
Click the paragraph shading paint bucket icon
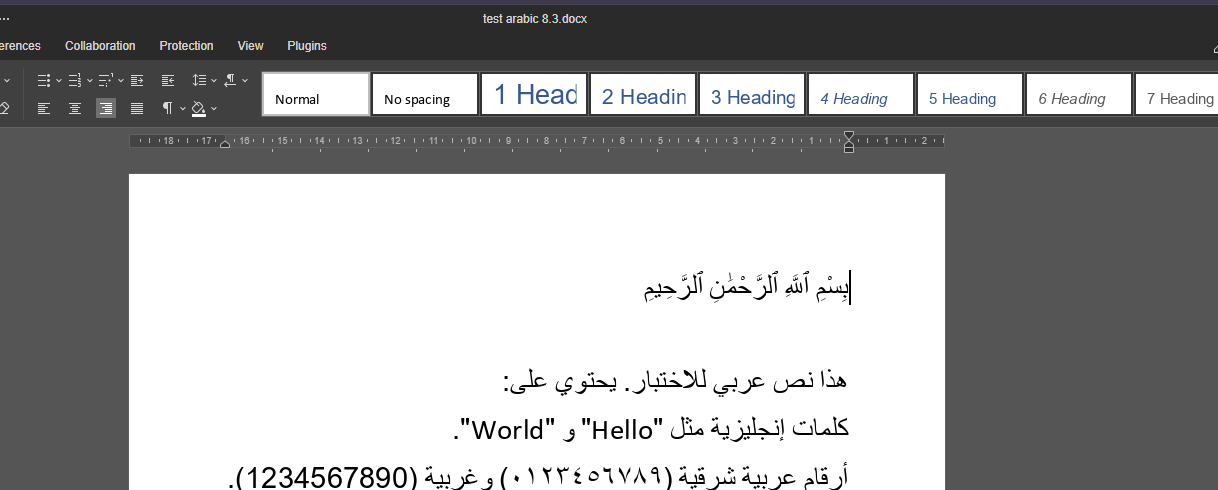coord(198,108)
